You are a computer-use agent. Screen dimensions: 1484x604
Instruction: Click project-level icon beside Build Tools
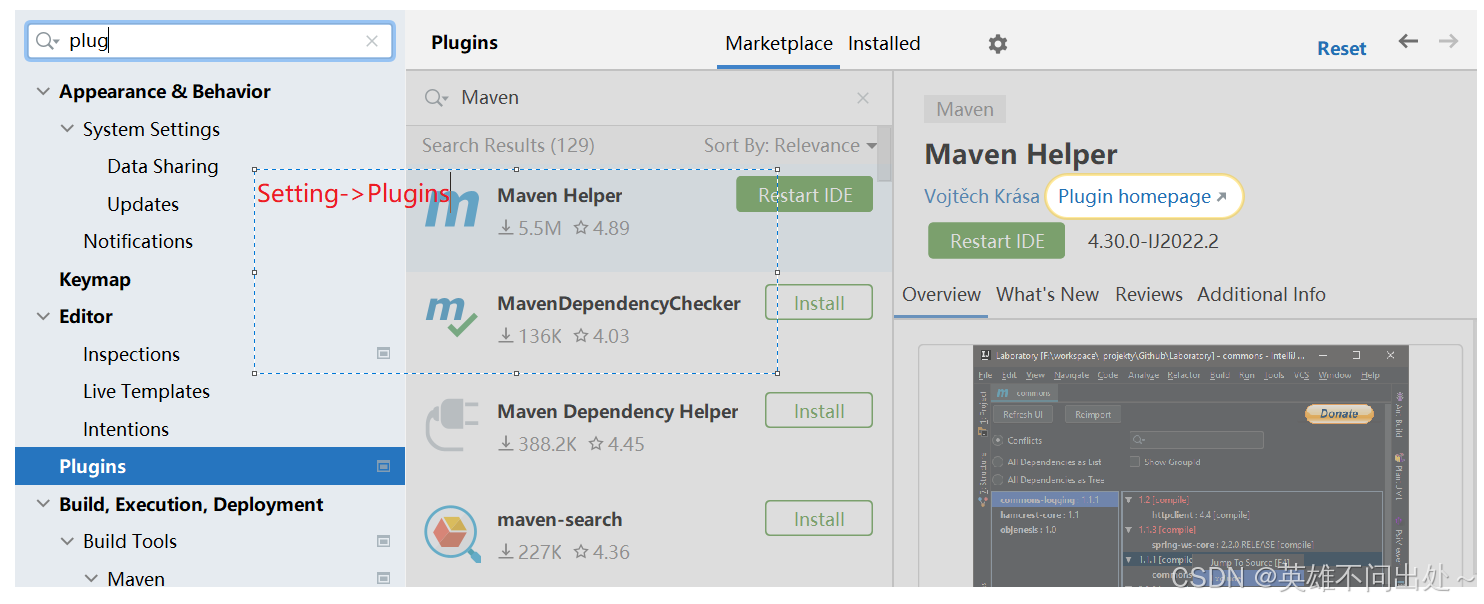point(383,541)
